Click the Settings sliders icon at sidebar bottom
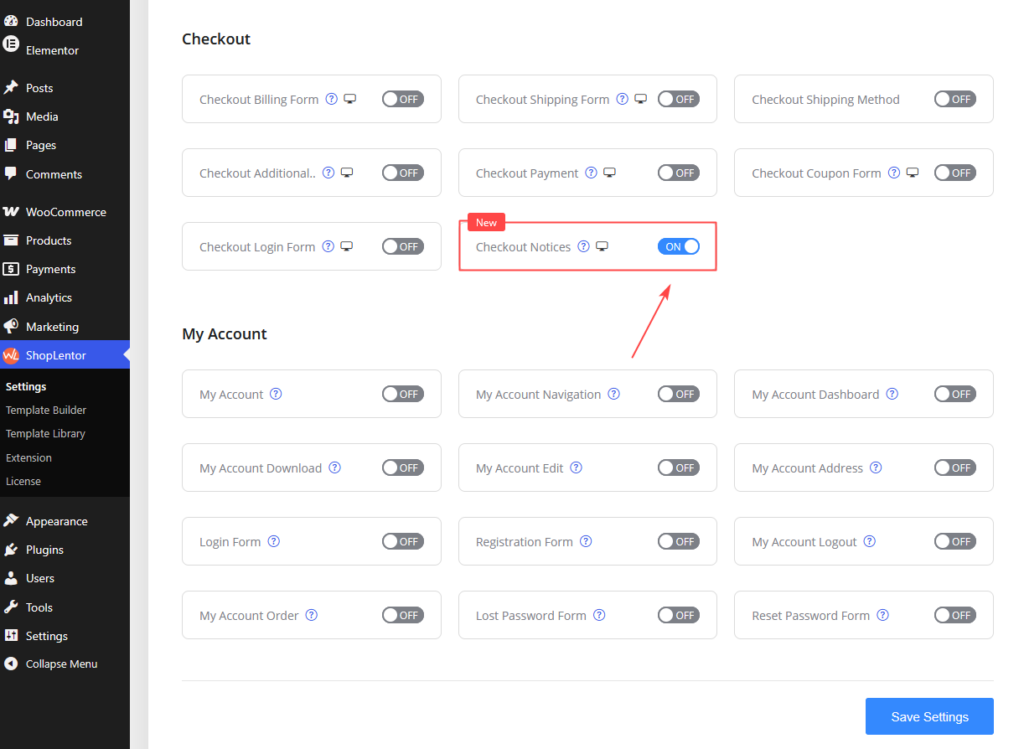This screenshot has height=749, width=1024. click(x=11, y=635)
